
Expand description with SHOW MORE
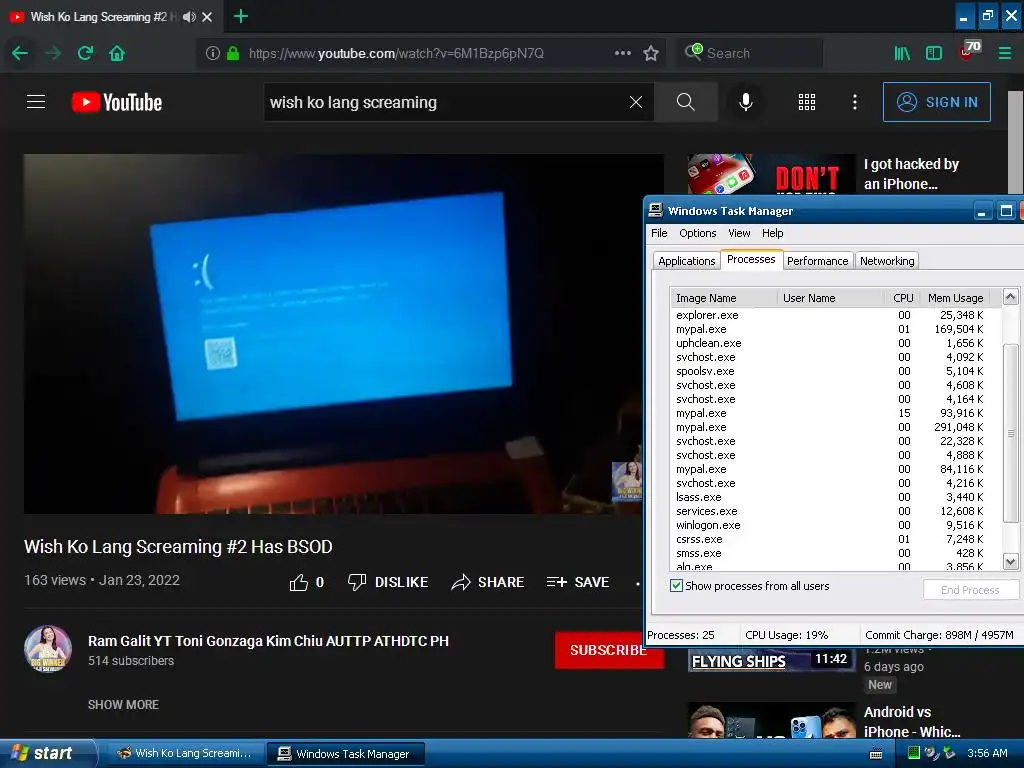[x=123, y=705]
